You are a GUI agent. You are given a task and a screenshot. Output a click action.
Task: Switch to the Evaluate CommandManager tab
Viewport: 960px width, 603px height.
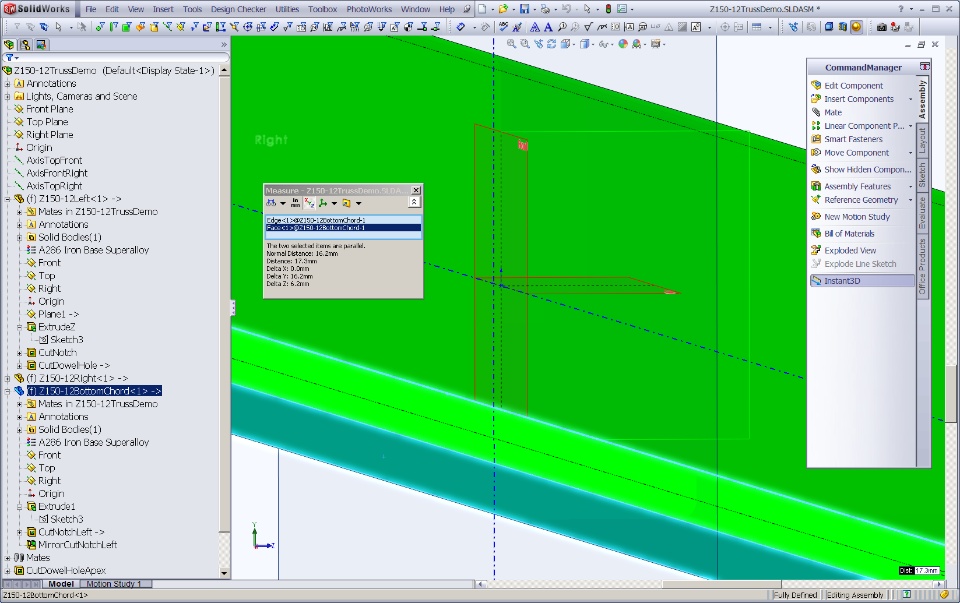pyautogui.click(x=922, y=213)
